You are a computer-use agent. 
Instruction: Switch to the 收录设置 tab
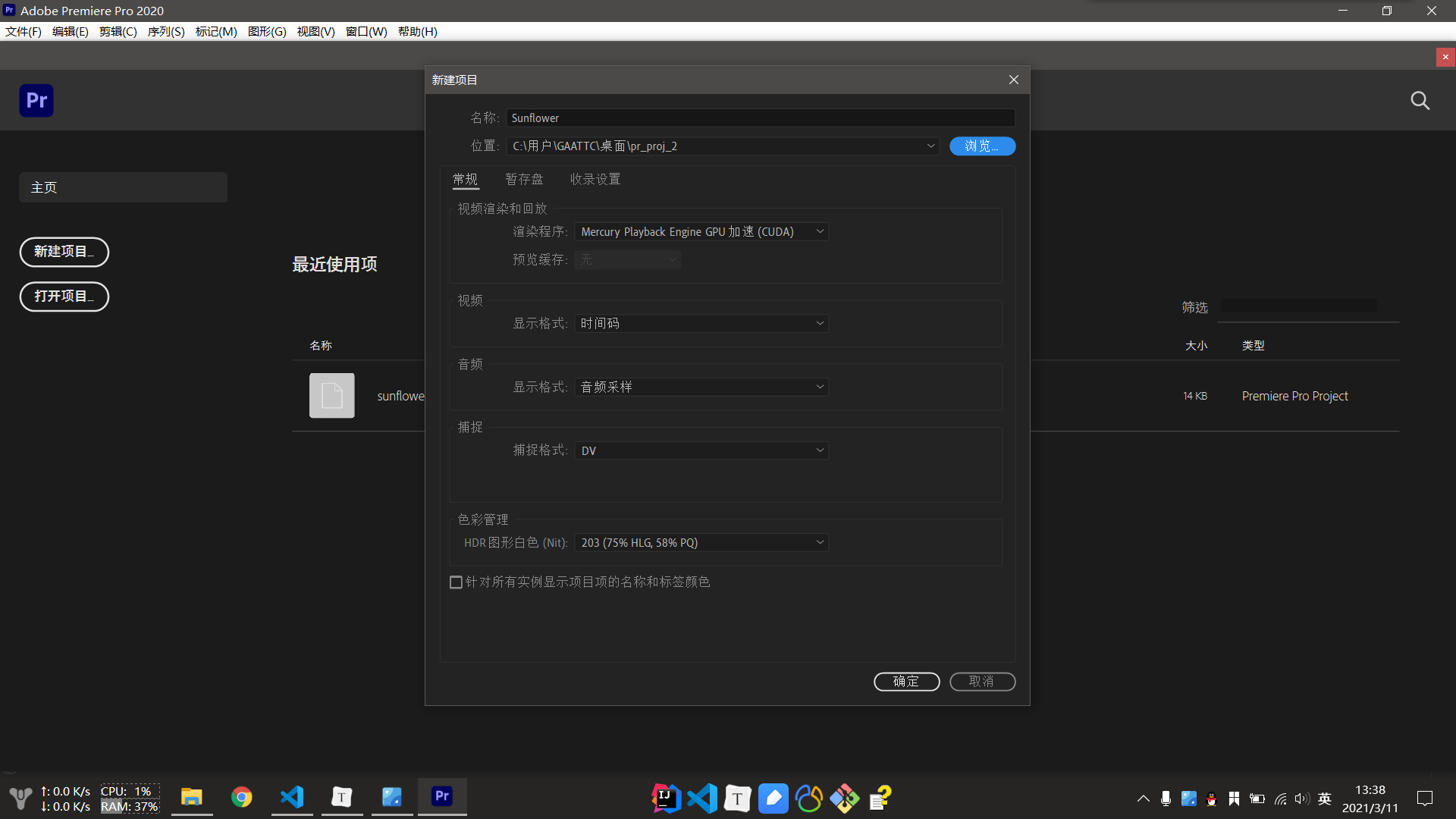595,179
